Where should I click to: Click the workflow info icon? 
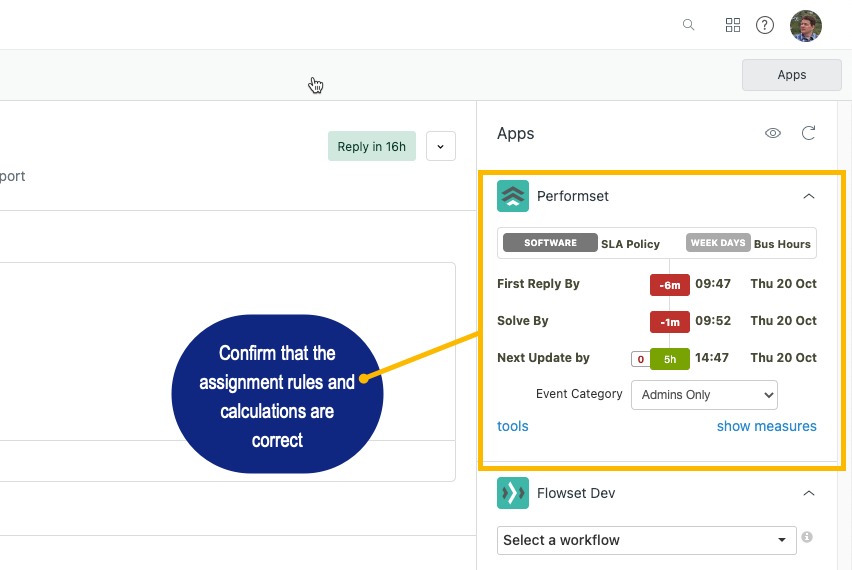pyautogui.click(x=807, y=537)
